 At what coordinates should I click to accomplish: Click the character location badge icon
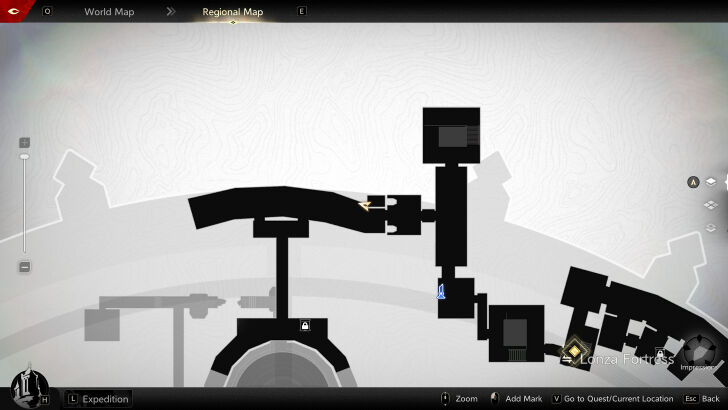click(693, 182)
